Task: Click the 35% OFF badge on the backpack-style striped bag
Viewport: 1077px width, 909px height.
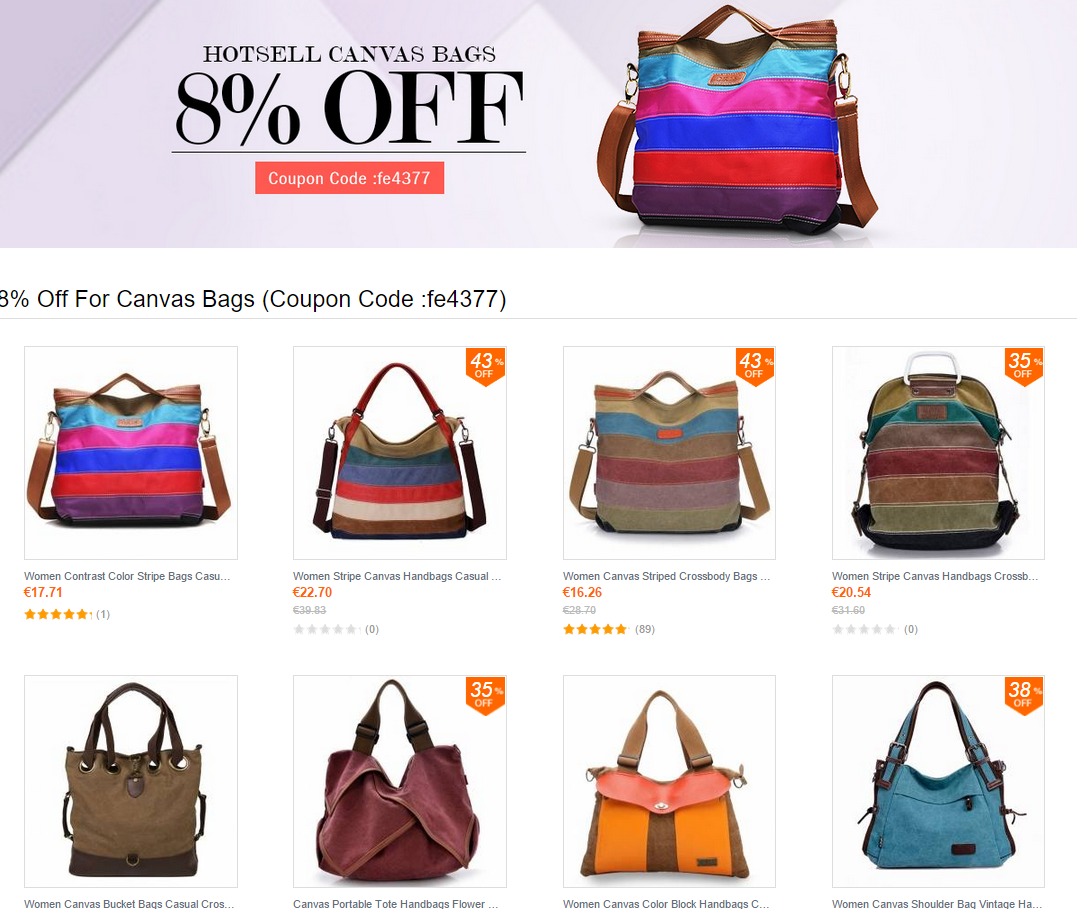Action: 1024,366
